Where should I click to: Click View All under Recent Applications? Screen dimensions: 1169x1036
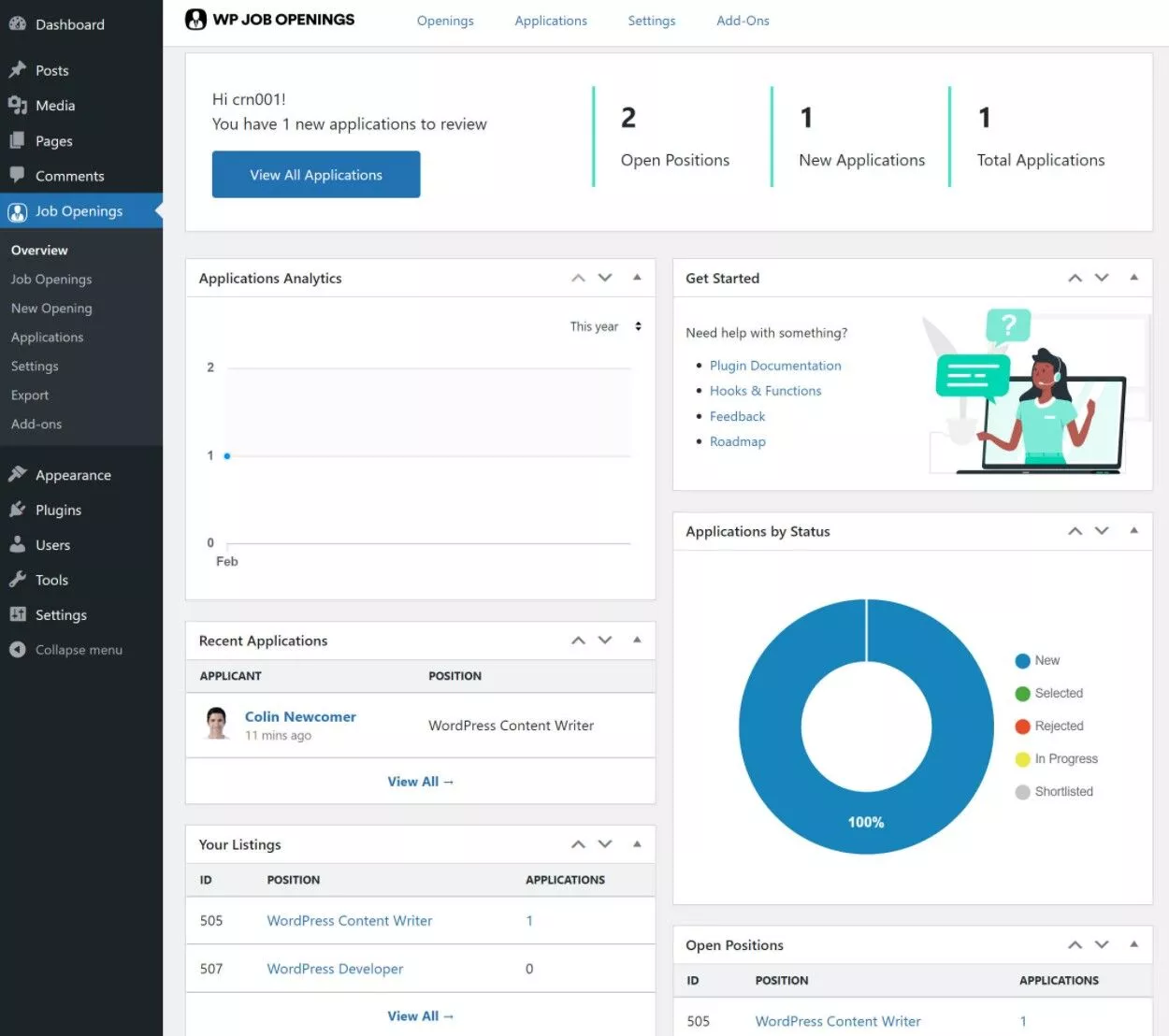pyautogui.click(x=421, y=782)
